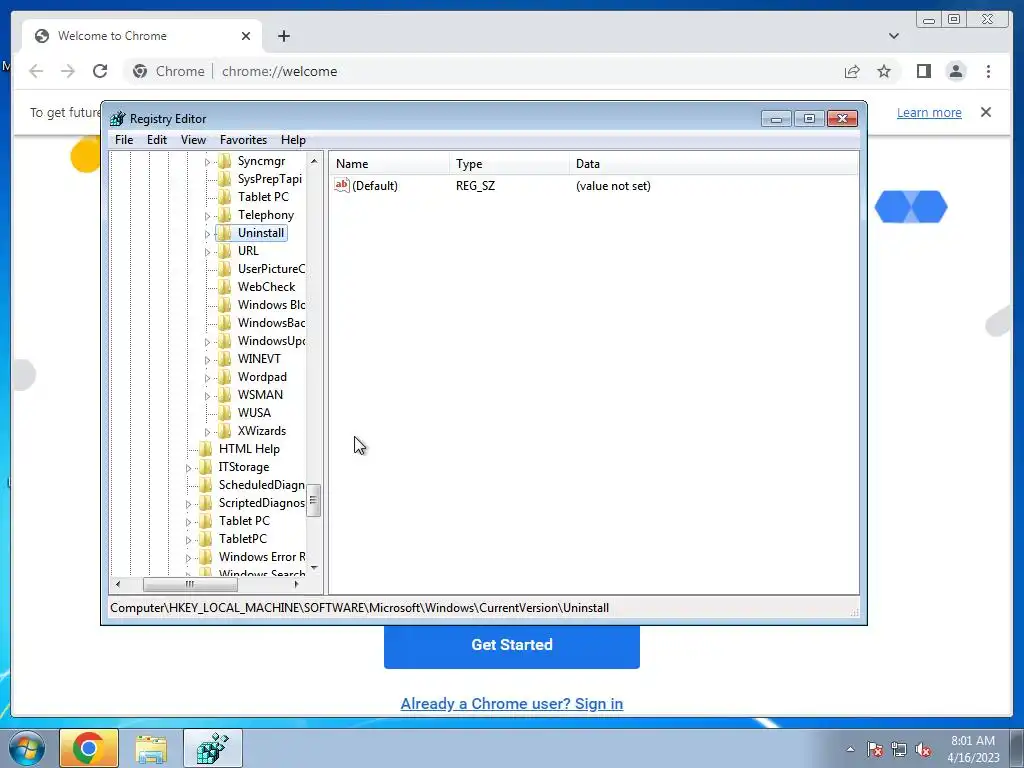
Task: Click the (value not set) data cell
Action: tap(613, 186)
